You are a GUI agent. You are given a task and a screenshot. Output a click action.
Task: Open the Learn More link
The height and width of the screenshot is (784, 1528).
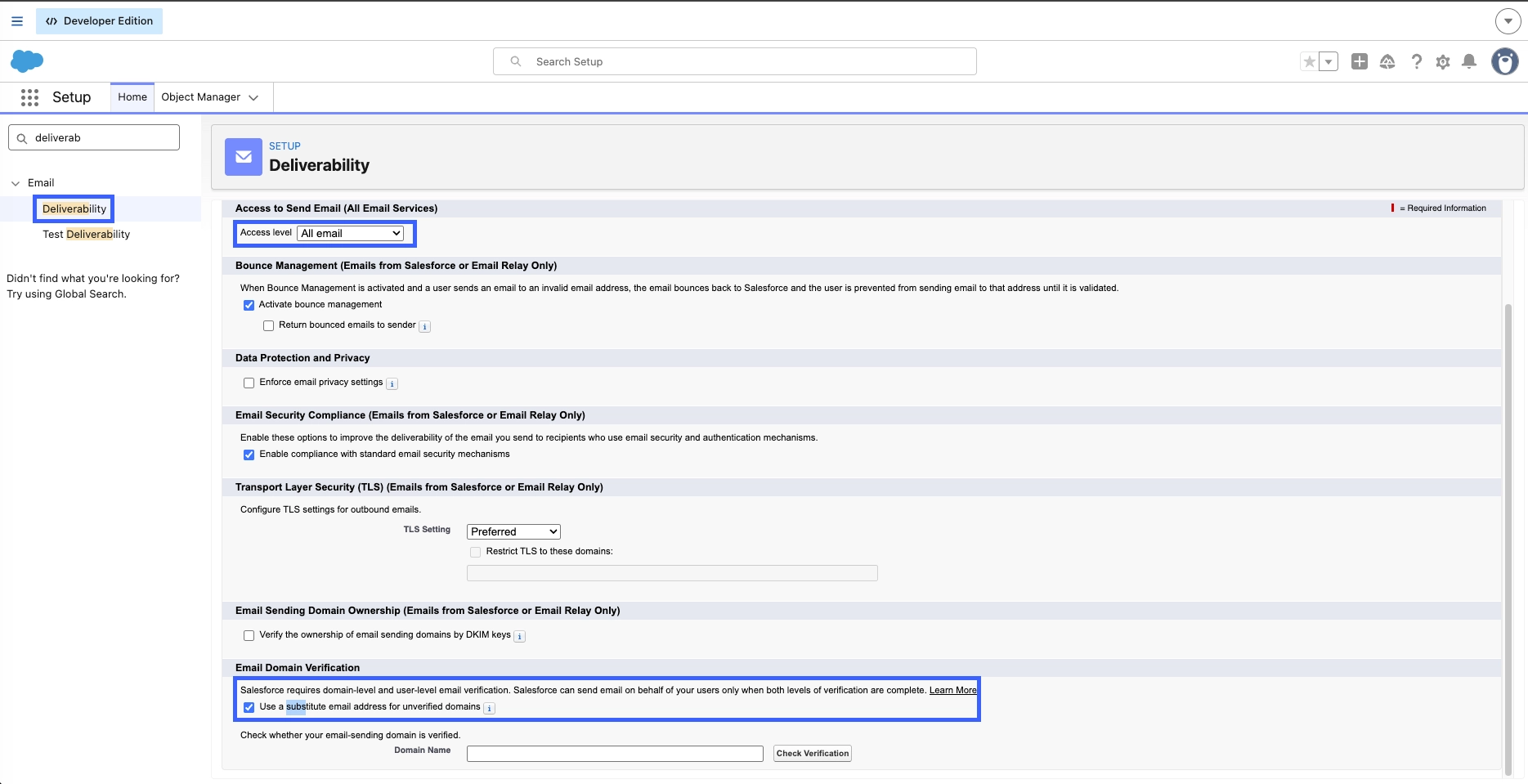tap(953, 691)
